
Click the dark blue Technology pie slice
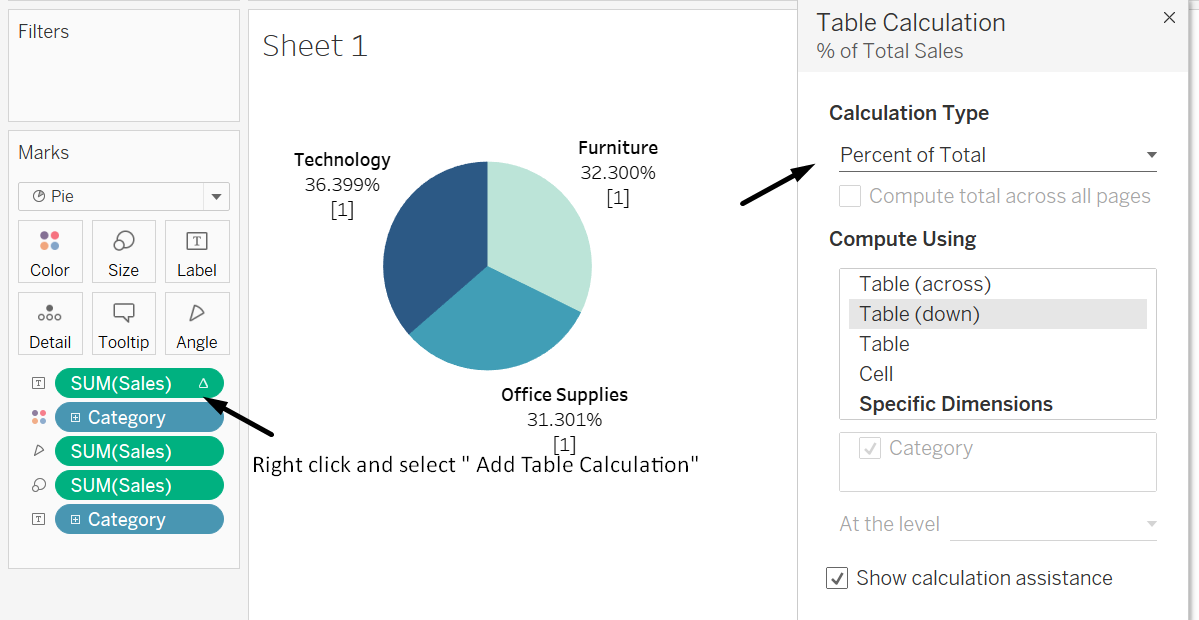pyautogui.click(x=430, y=250)
